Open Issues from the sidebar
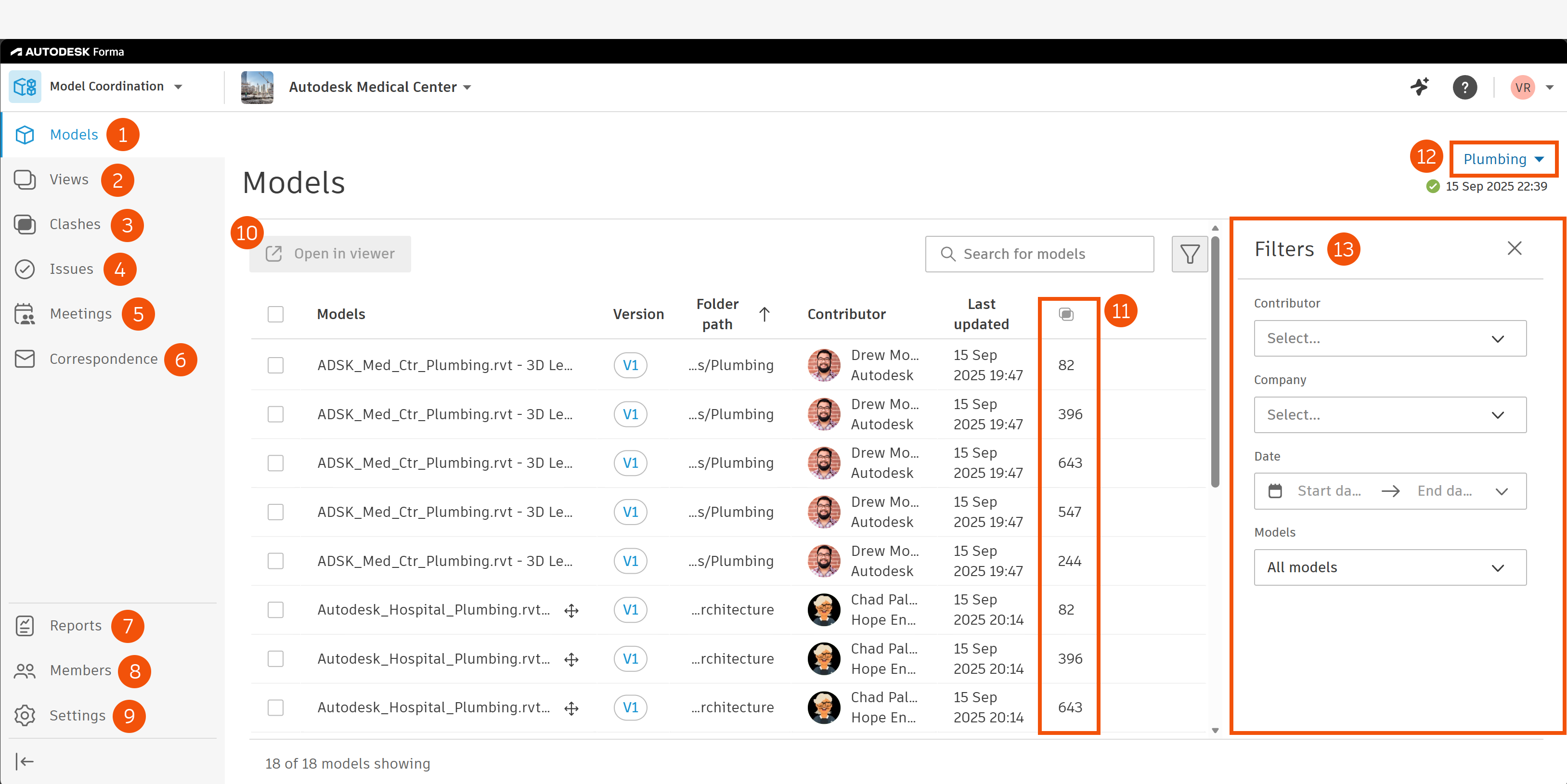1567x784 pixels. [x=71, y=269]
